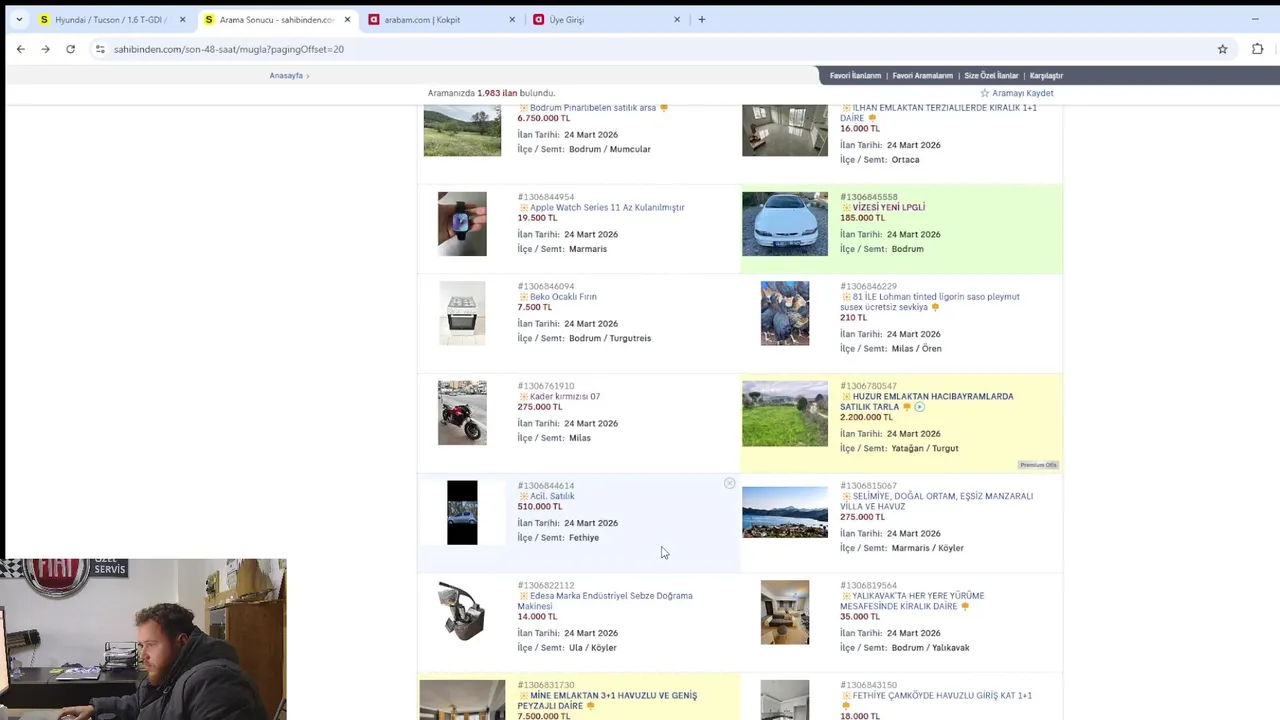Switch to Hyundai / Tucson tab
The height and width of the screenshot is (720, 1280).
(111, 19)
